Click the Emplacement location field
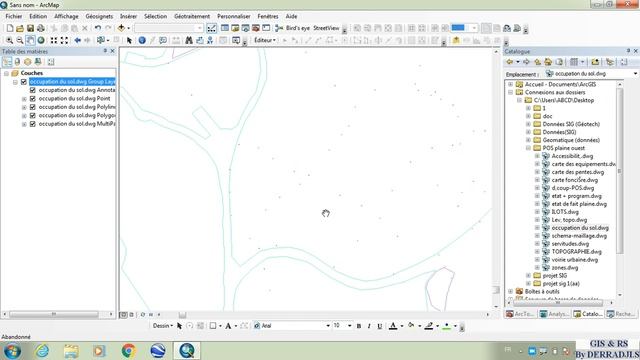This screenshot has height=360, width=640. 591,74
